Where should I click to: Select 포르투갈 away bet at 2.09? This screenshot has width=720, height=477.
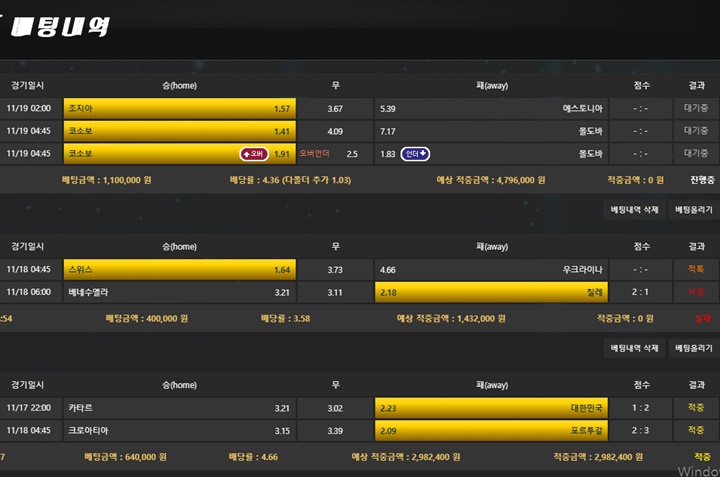(491, 431)
